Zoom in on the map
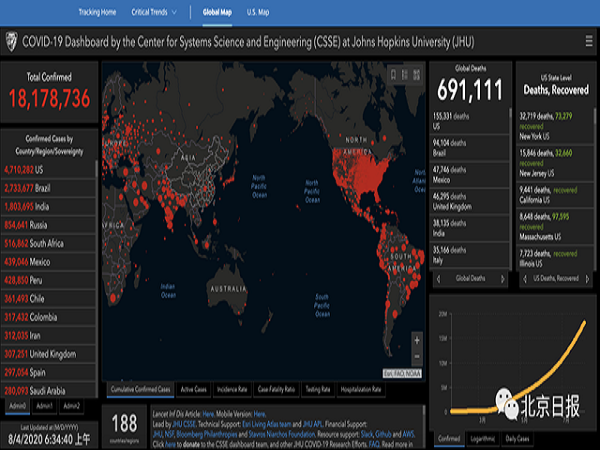 pyautogui.click(x=415, y=338)
